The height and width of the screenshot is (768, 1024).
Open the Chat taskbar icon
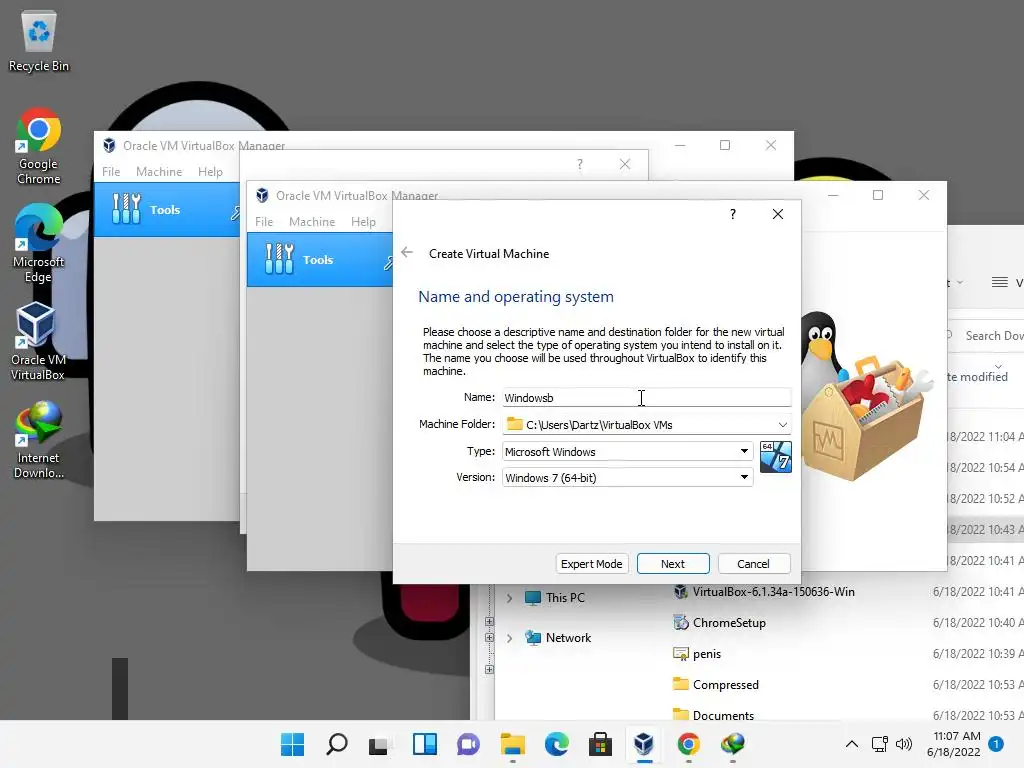click(x=468, y=744)
